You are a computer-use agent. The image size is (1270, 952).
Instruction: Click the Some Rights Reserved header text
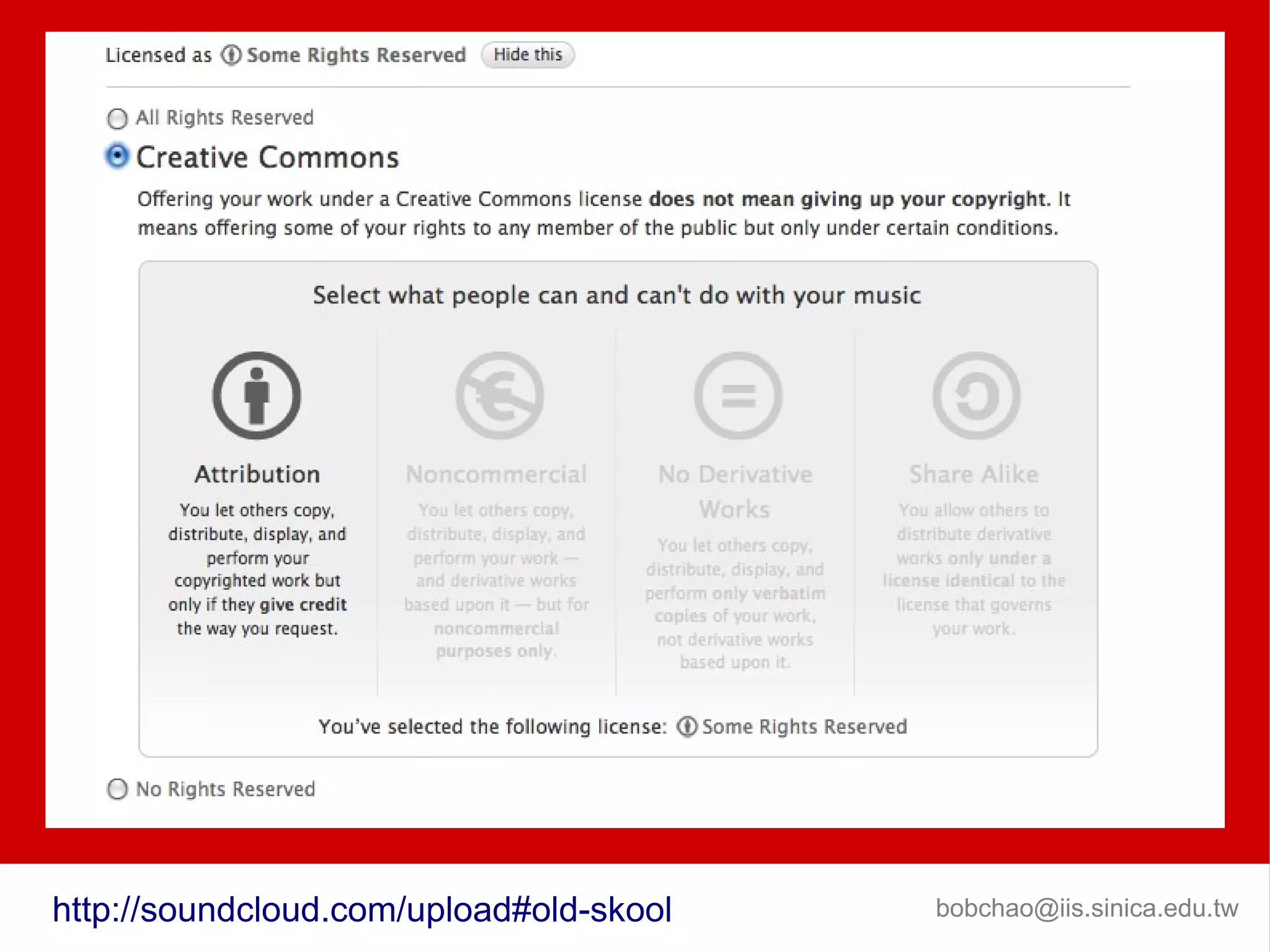point(356,55)
